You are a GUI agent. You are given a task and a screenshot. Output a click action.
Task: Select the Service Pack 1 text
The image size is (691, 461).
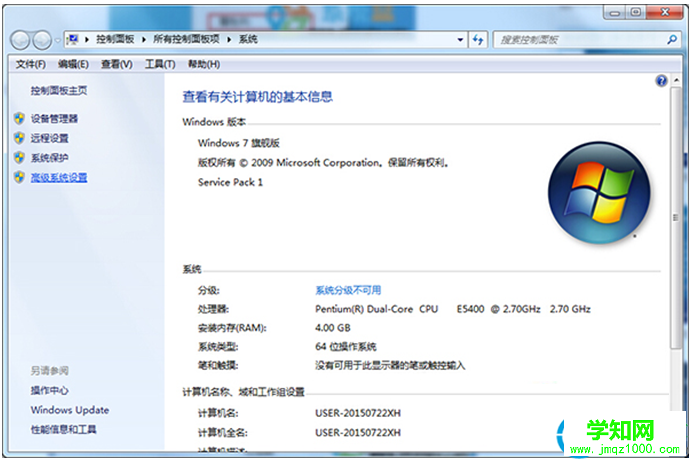coord(230,182)
